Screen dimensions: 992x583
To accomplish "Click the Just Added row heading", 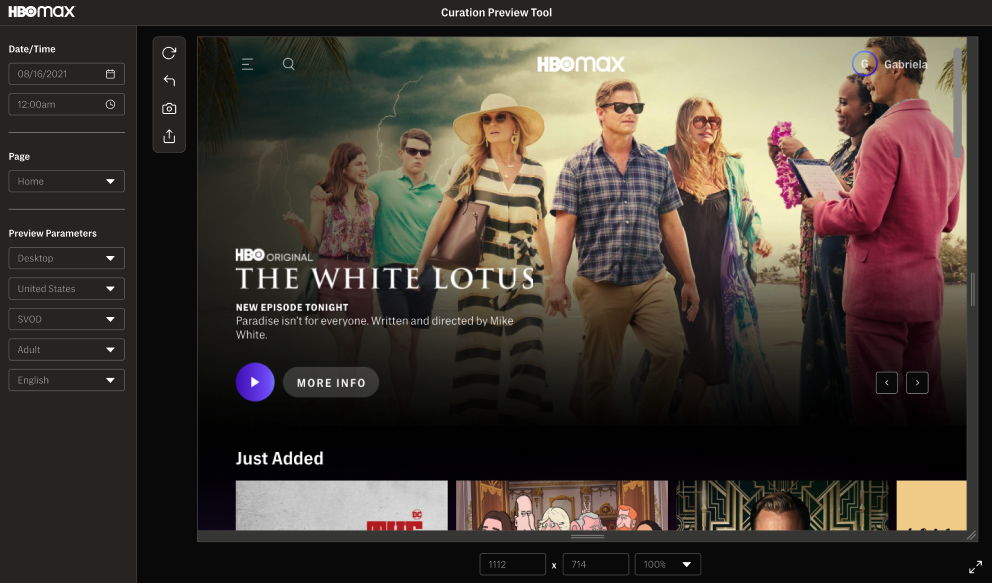I will pos(279,458).
